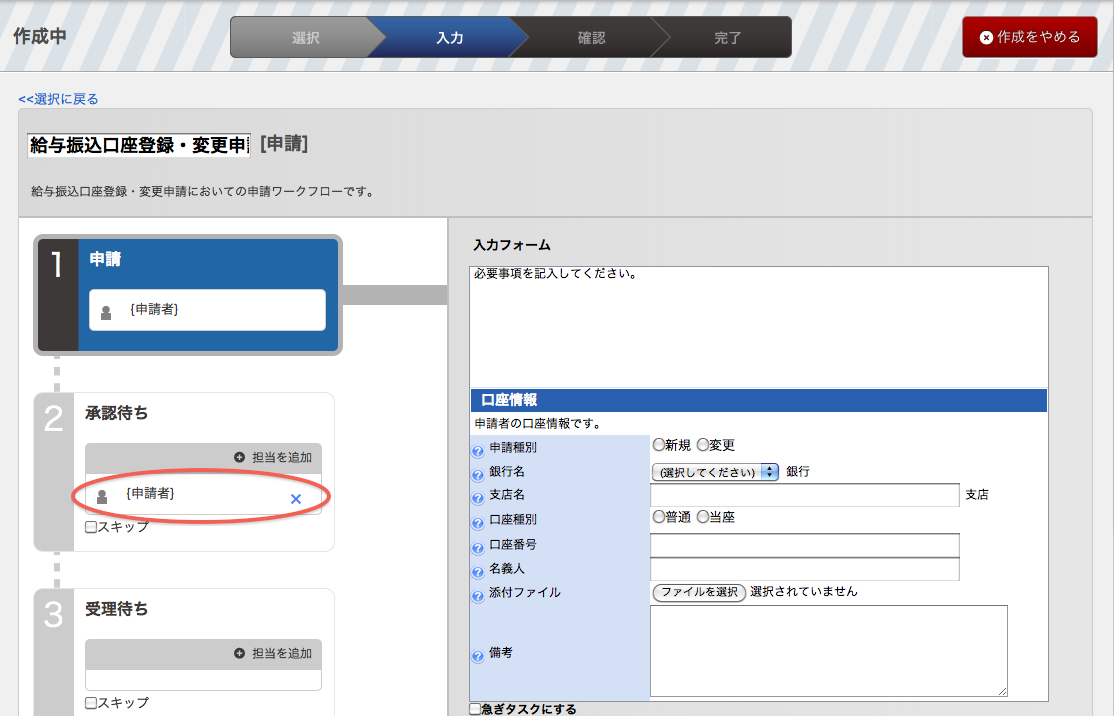Click the 名義人 text field
Image resolution: width=1114 pixels, height=716 pixels.
pyautogui.click(x=805, y=569)
